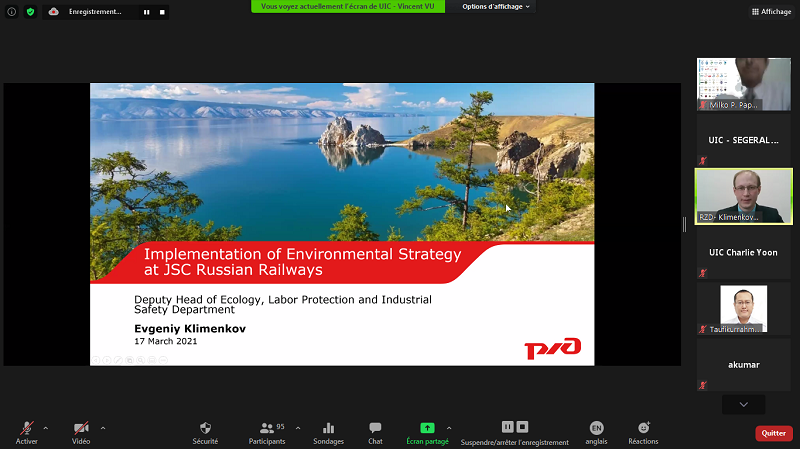800x449 pixels.
Task: Select Taufikurrahm... participant photo tile
Action: click(744, 309)
